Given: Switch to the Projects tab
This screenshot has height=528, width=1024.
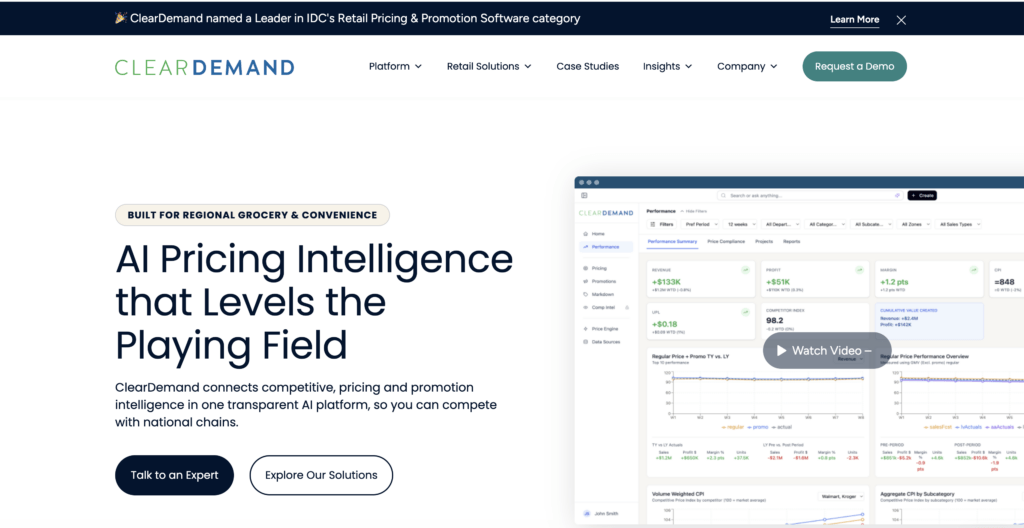Looking at the screenshot, I should point(764,242).
